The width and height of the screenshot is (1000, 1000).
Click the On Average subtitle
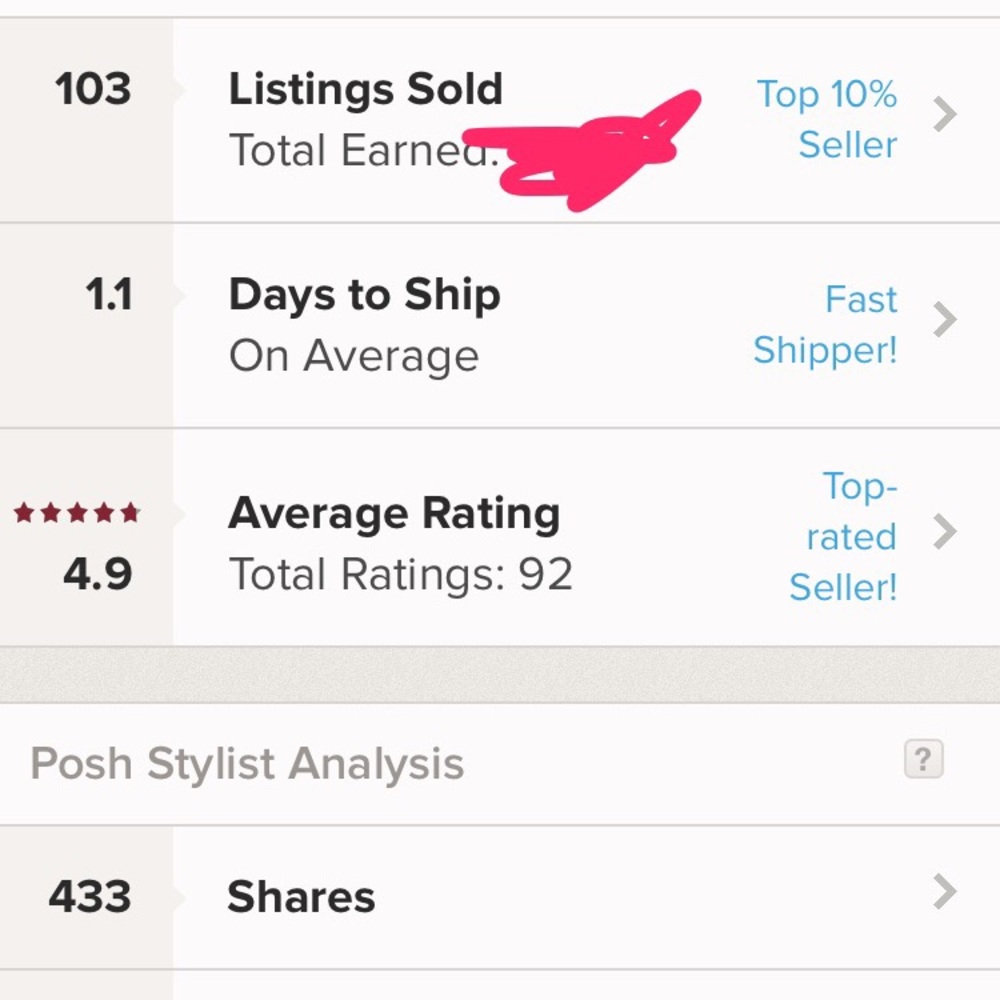point(353,356)
